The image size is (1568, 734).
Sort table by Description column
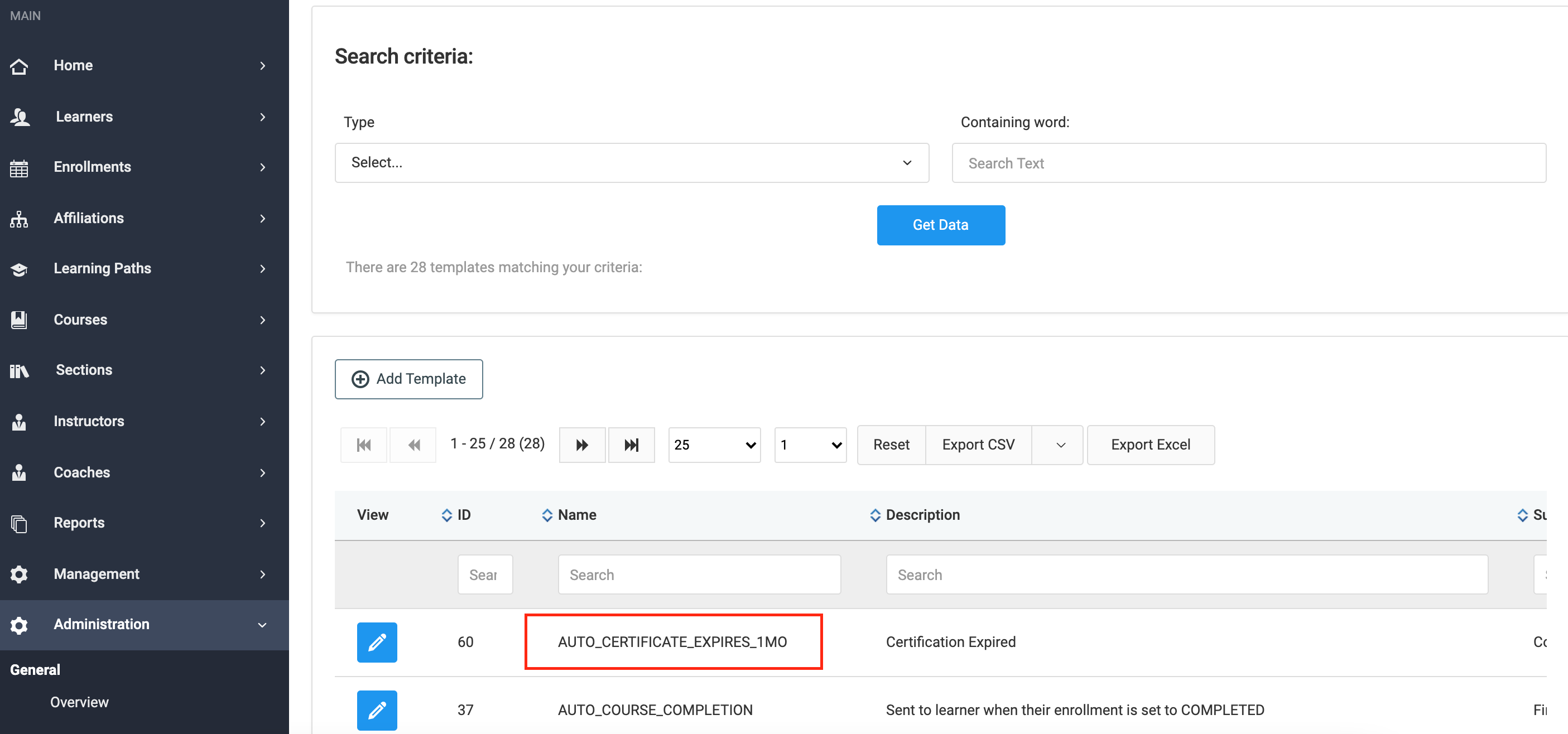pyautogui.click(x=914, y=515)
